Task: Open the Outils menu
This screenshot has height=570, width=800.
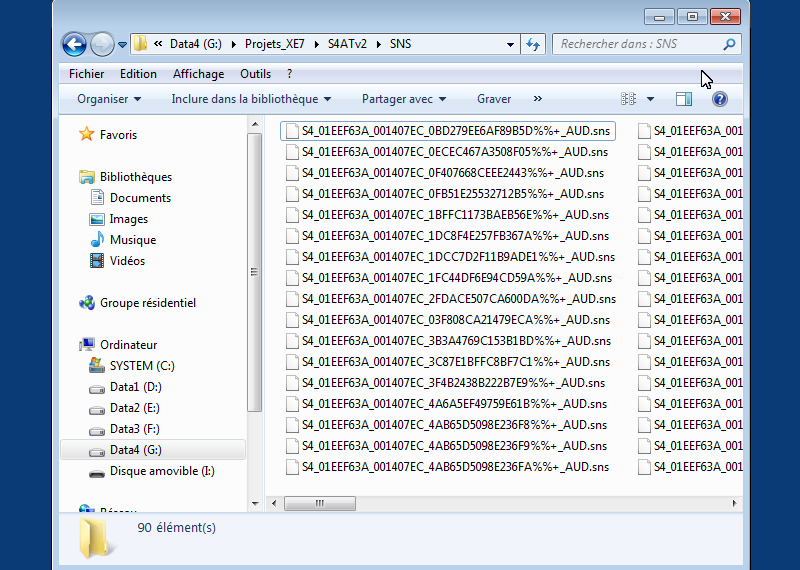Action: [255, 74]
